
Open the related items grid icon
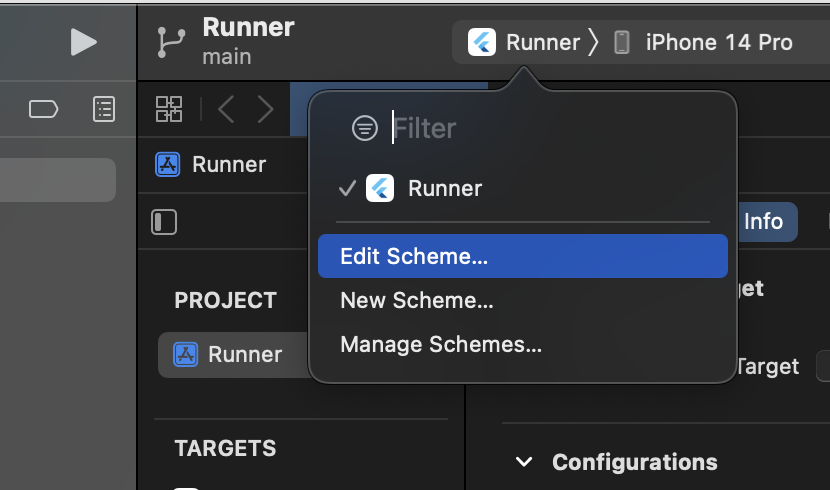(169, 109)
